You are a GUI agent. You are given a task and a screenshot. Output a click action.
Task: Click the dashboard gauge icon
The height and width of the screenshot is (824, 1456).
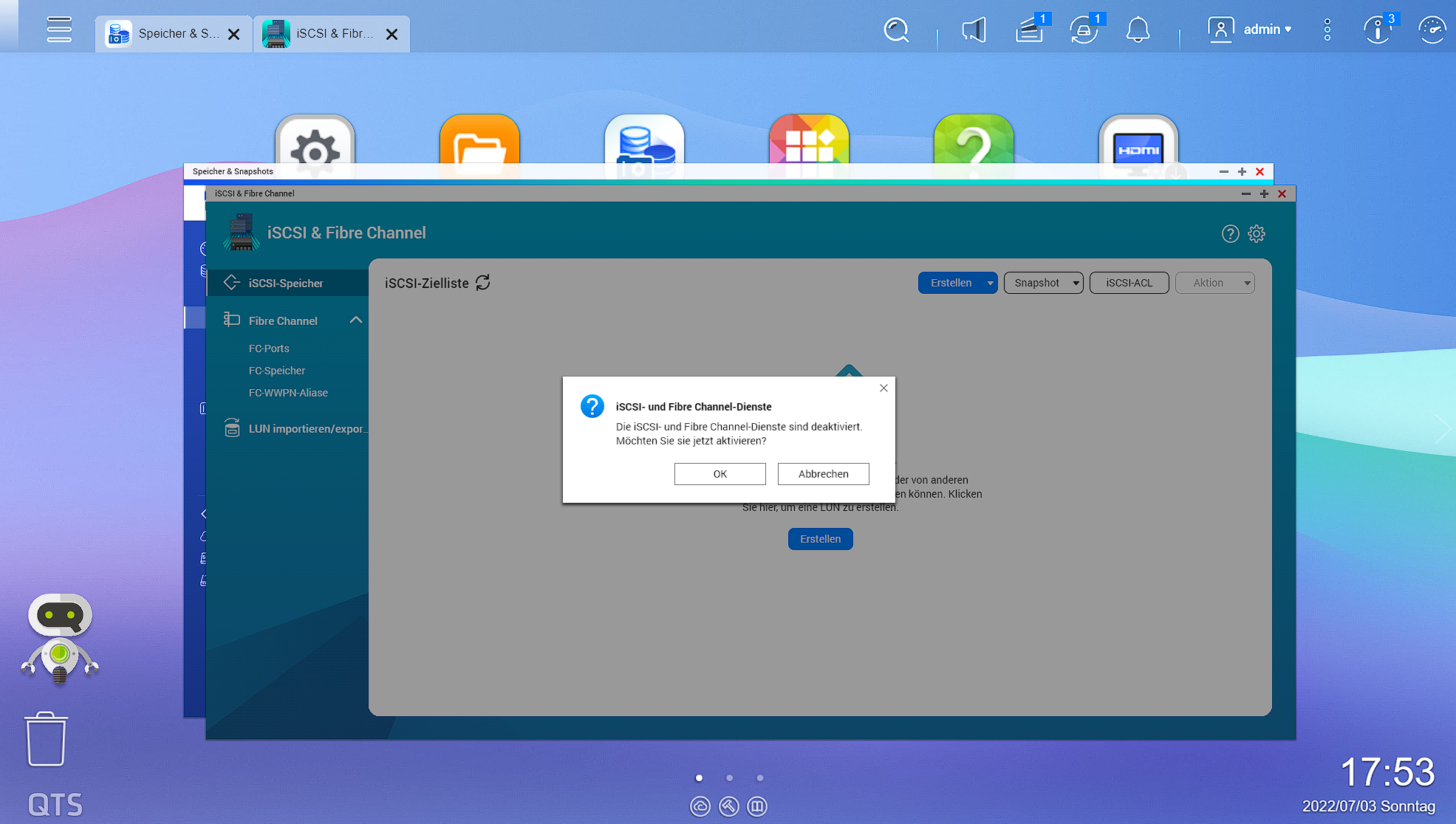(1432, 30)
